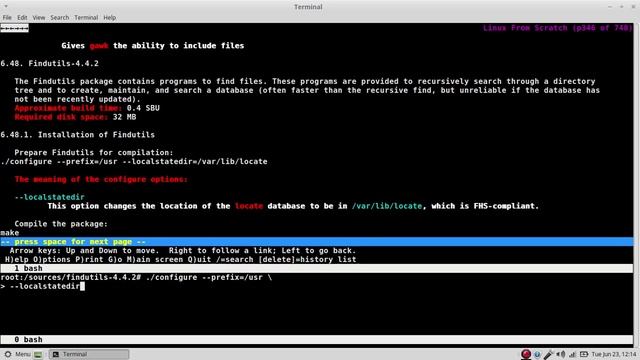
Task: Click the 'Linux From Scratch (p346 of 748)' title
Action: (x=558, y=28)
